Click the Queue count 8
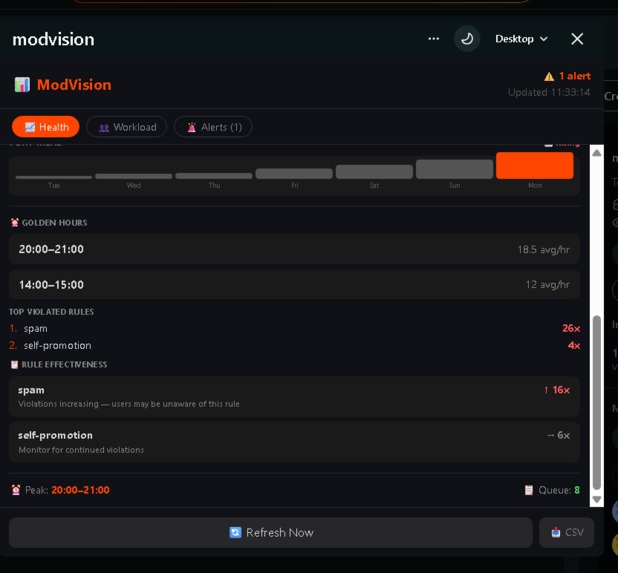Image resolution: width=618 pixels, height=573 pixels. point(577,490)
